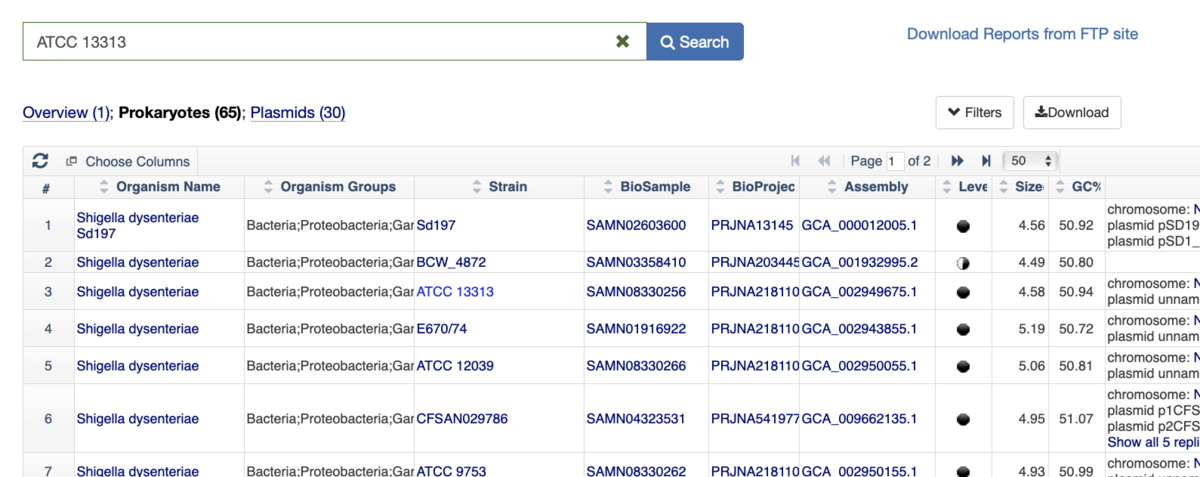Viewport: 1200px width, 477px height.
Task: Open strain ATCC 13313 link
Action: coord(455,292)
